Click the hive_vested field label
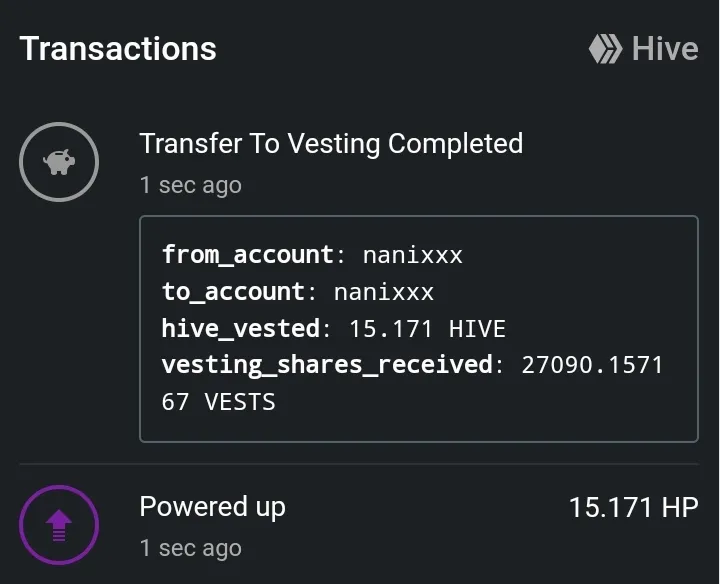720x584 pixels. (x=241, y=329)
